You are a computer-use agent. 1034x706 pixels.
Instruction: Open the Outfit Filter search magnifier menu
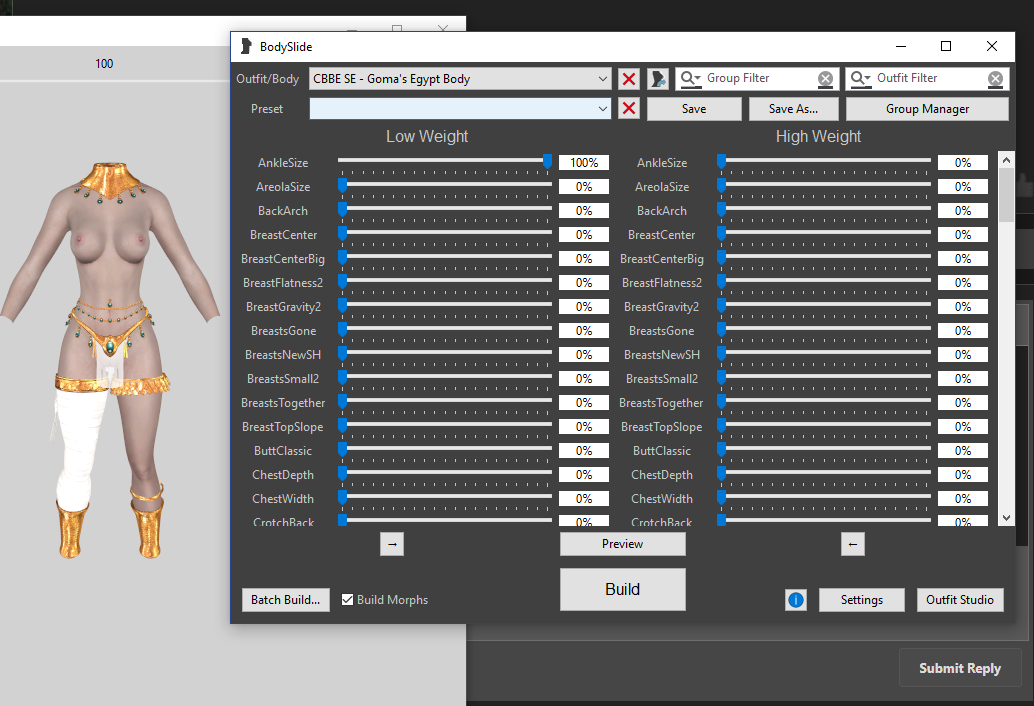click(x=861, y=79)
